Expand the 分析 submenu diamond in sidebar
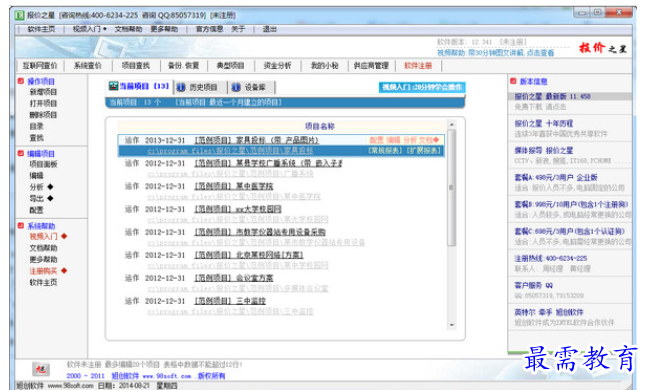 (x=50, y=187)
